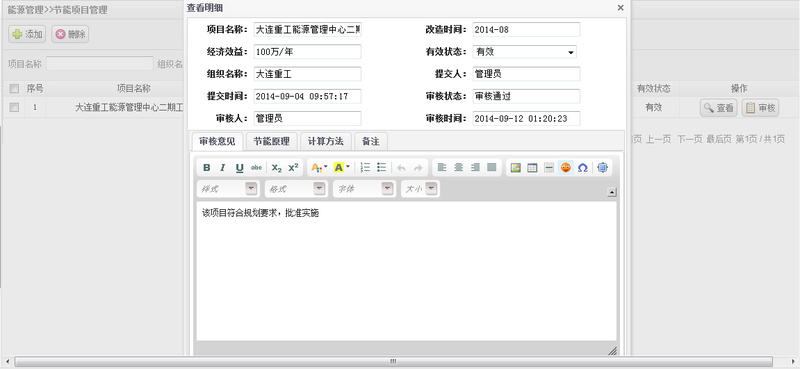Toggle bold formatting in editor
Viewport: 800px width, 369px height.
[x=207, y=168]
